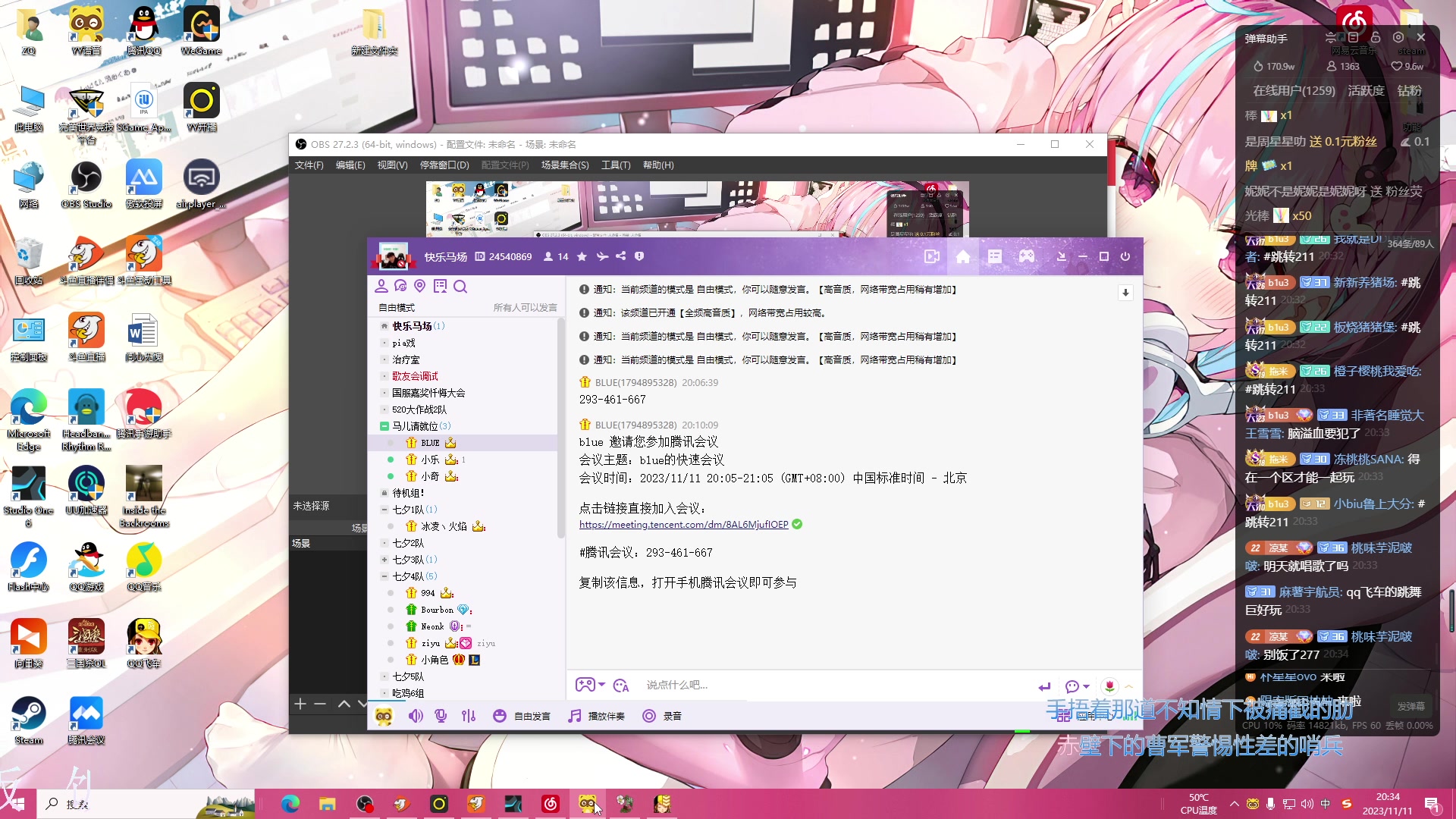Click the raccoon avatar icon in YY bottom bar
This screenshot has height=819, width=1456.
click(384, 716)
